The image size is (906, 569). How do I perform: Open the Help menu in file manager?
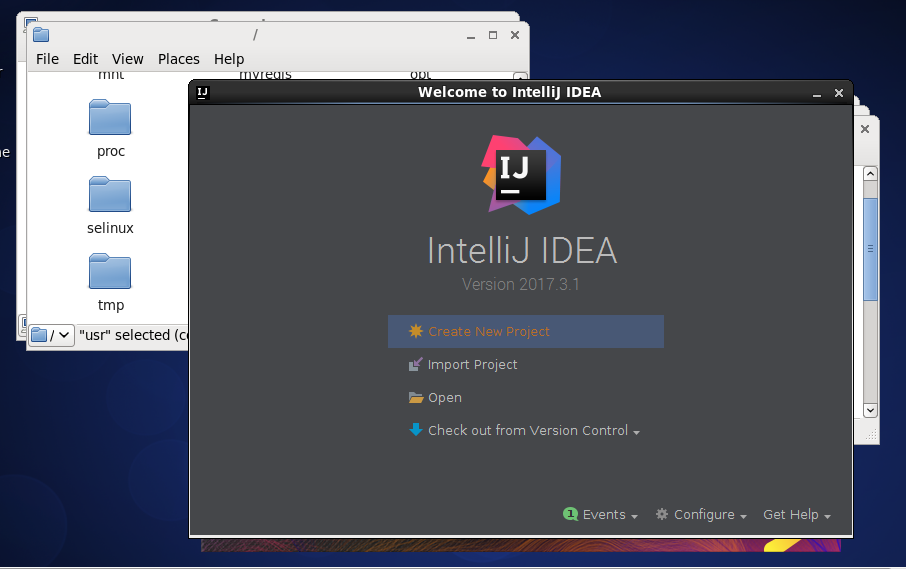(x=229, y=59)
